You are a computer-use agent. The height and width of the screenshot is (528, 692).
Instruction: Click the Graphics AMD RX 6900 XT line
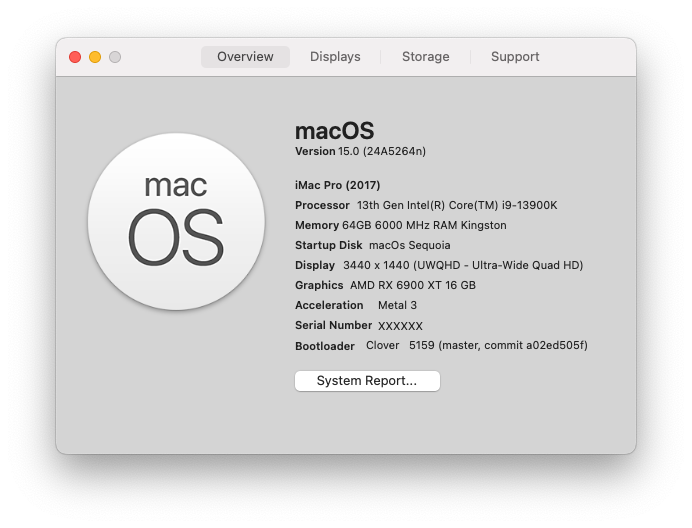point(385,285)
